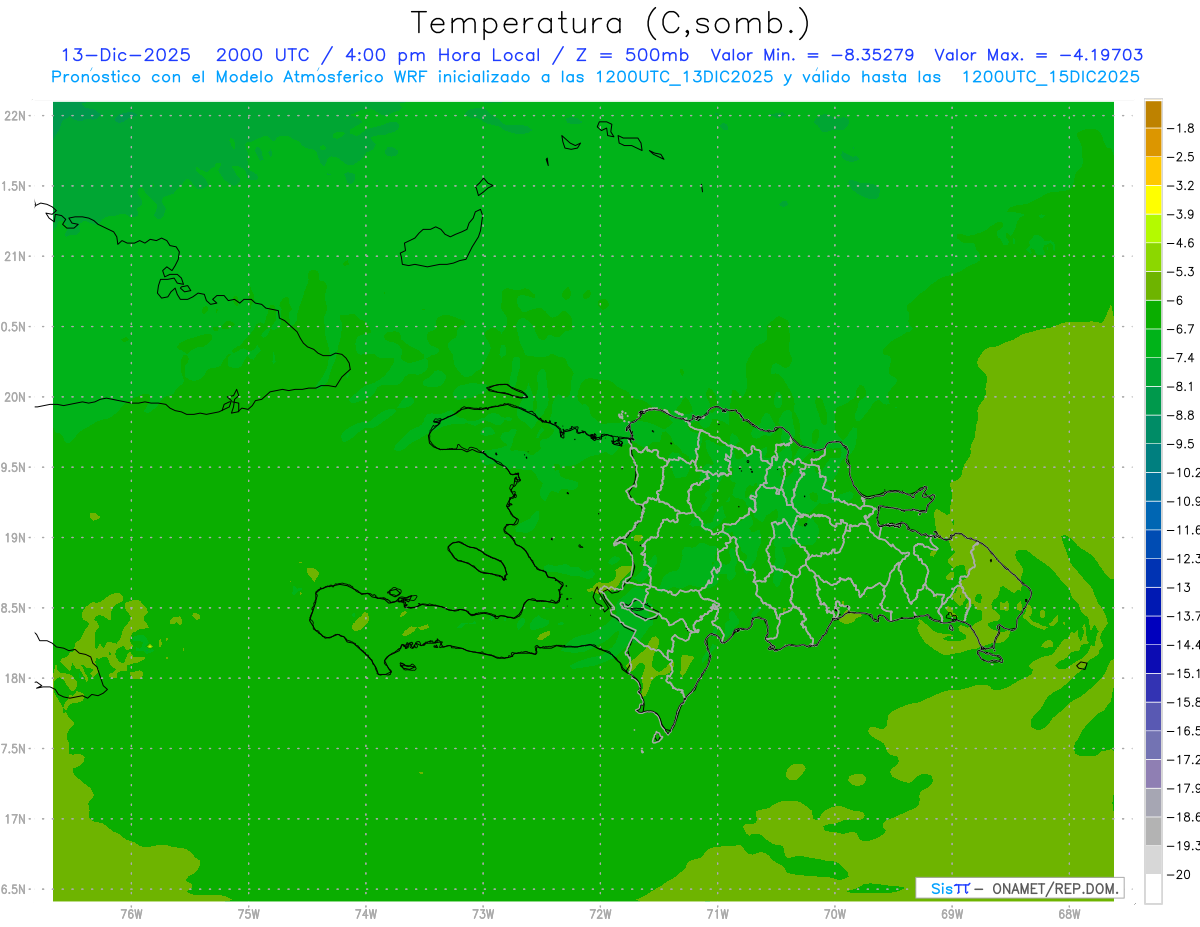Click the '71W' longitude axis label
The image size is (1200, 927).
[x=717, y=913]
